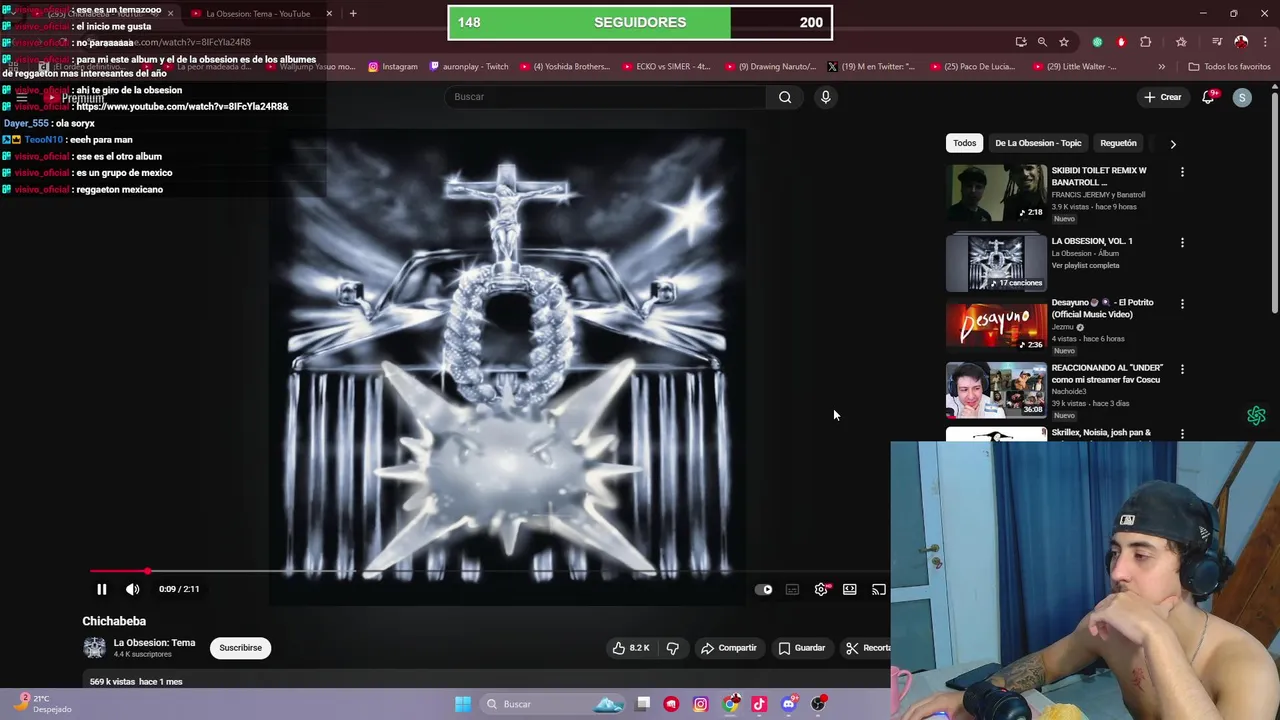
Task: Open La Obsesion: Tema channel avatar
Action: click(94, 648)
